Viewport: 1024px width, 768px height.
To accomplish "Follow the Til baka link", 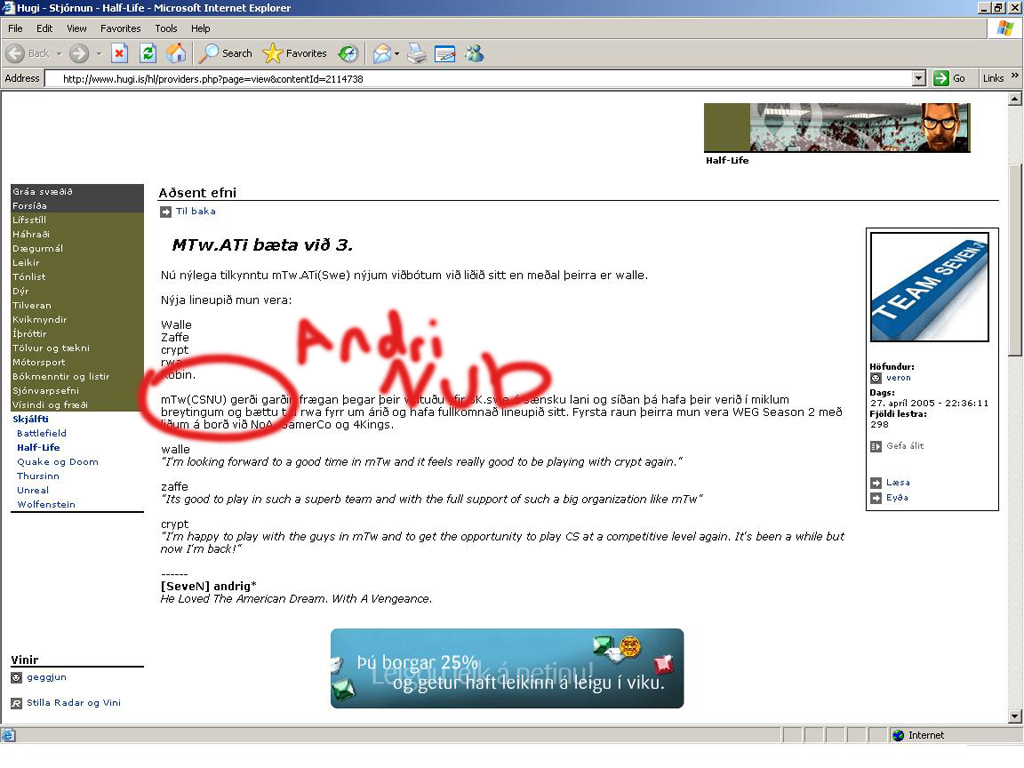I will coord(195,212).
